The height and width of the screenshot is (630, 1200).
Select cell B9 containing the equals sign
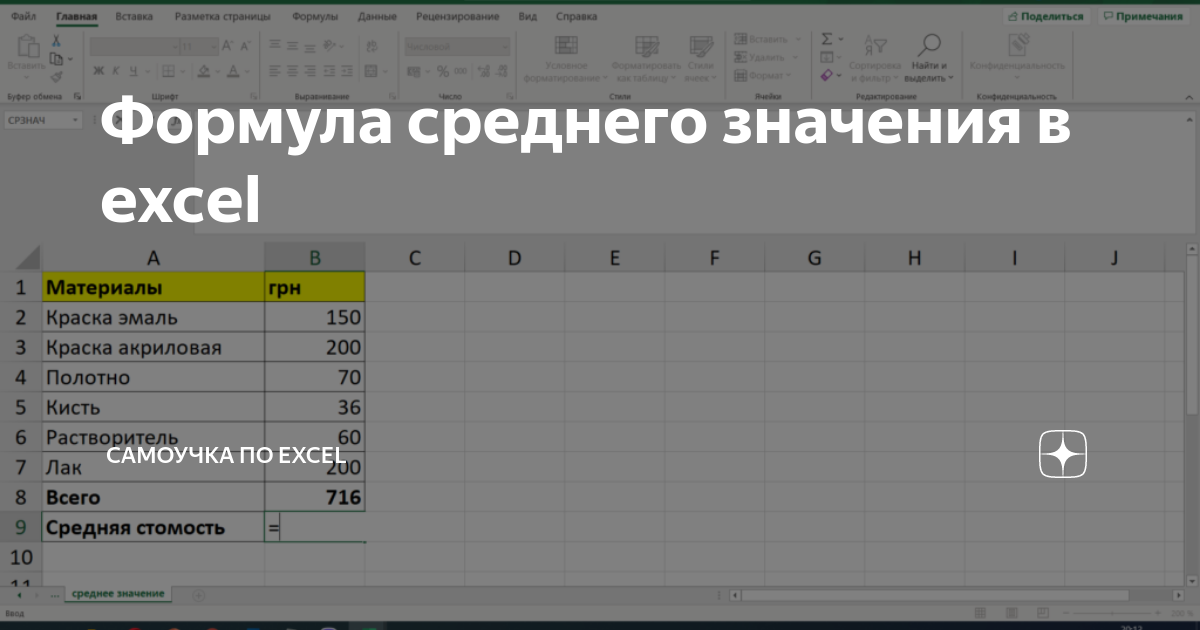315,527
